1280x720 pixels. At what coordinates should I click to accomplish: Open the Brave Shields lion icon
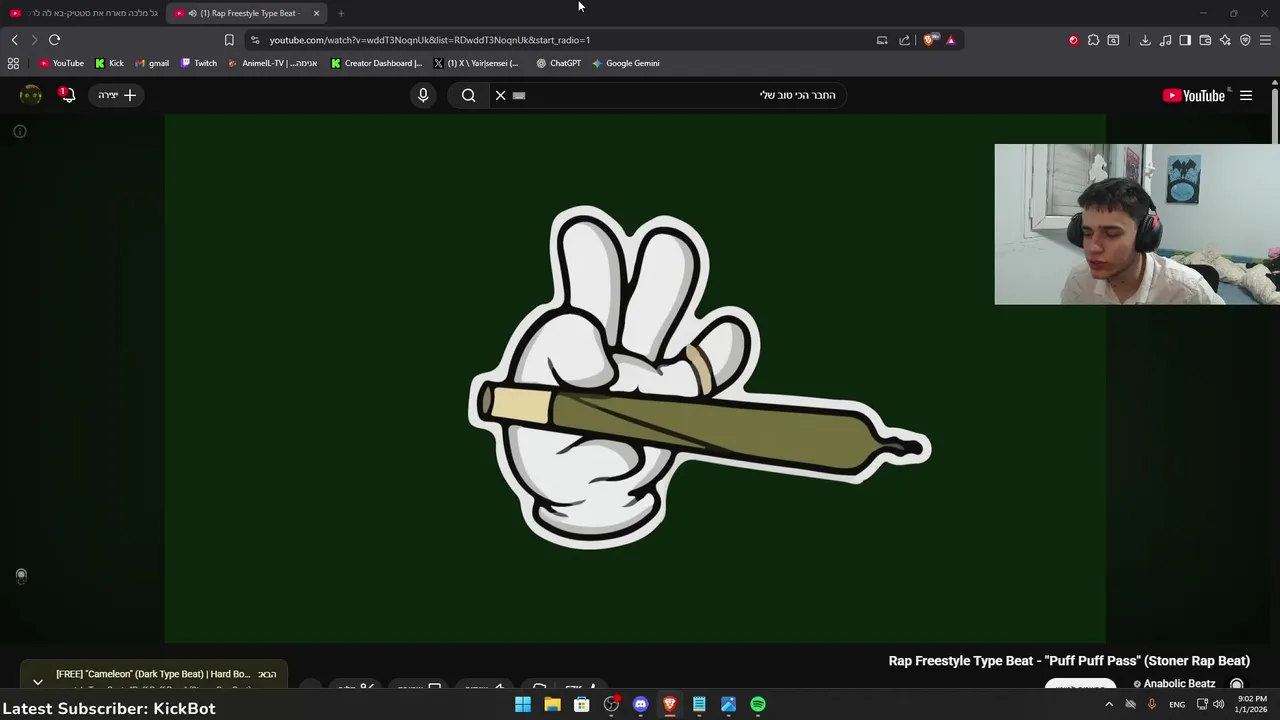929,40
